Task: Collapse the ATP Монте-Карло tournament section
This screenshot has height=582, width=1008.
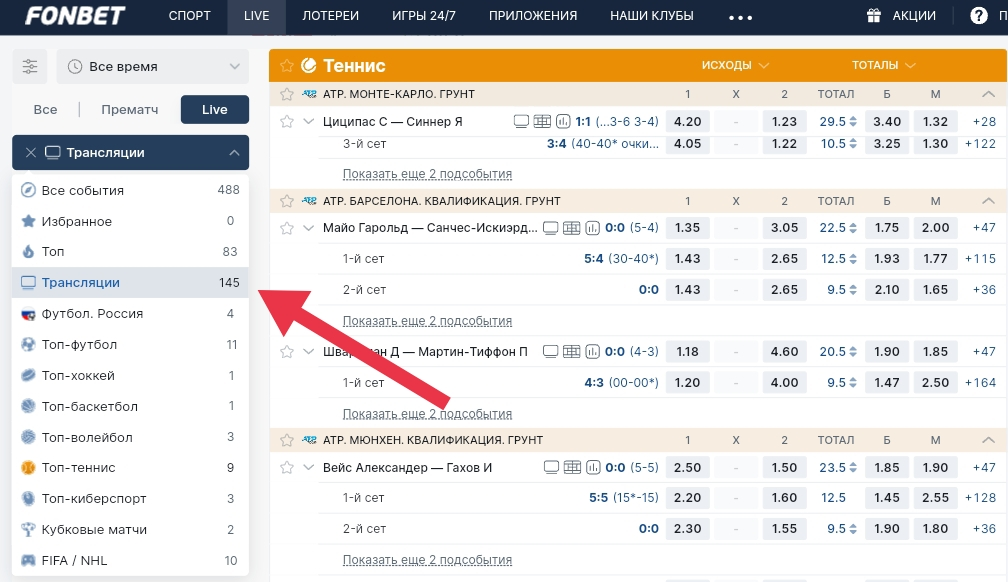Action: click(988, 94)
